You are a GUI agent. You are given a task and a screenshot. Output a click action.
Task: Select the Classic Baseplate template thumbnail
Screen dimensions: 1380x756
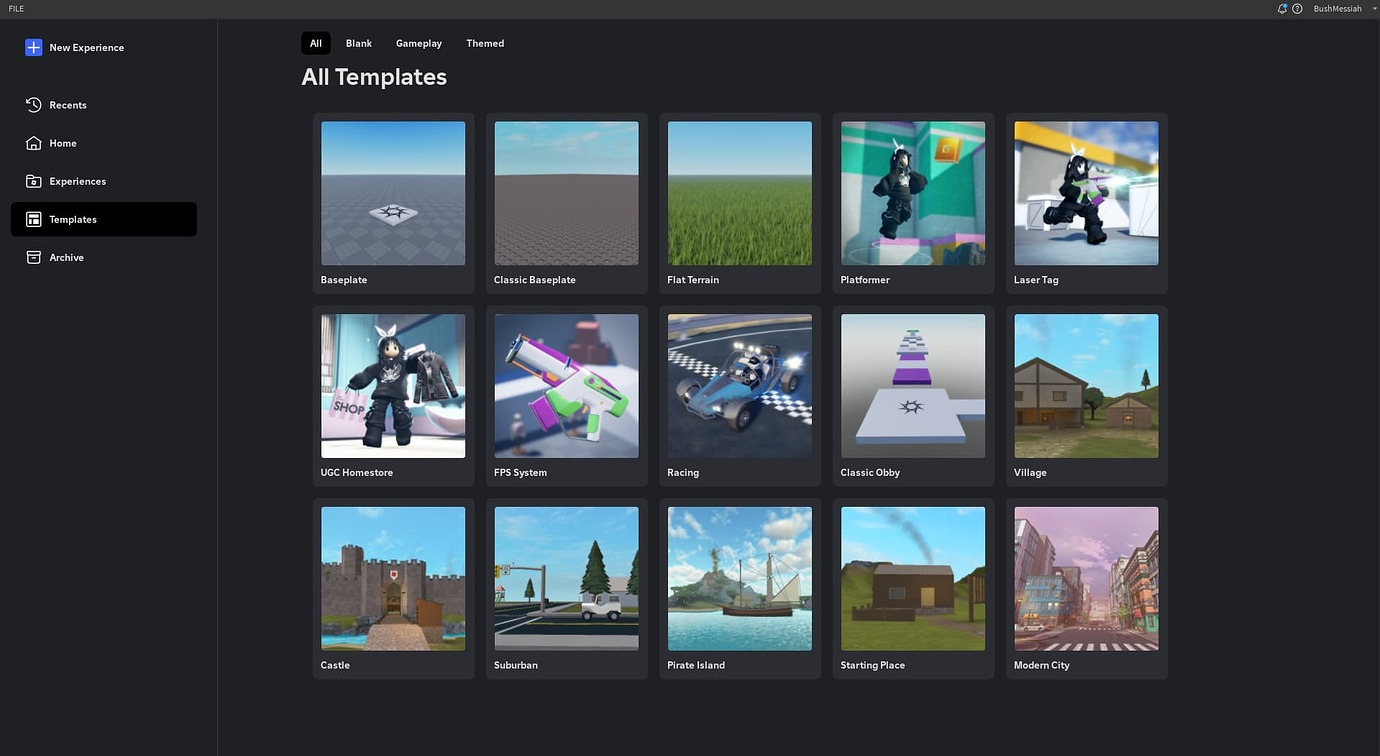566,193
